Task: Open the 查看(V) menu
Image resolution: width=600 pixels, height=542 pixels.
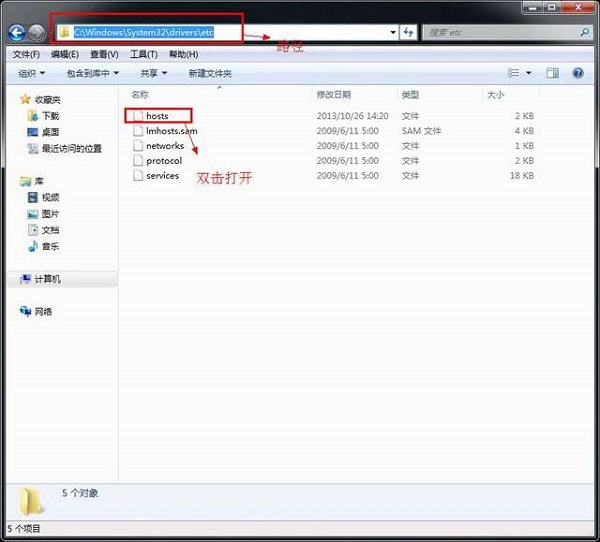Action: point(104,54)
